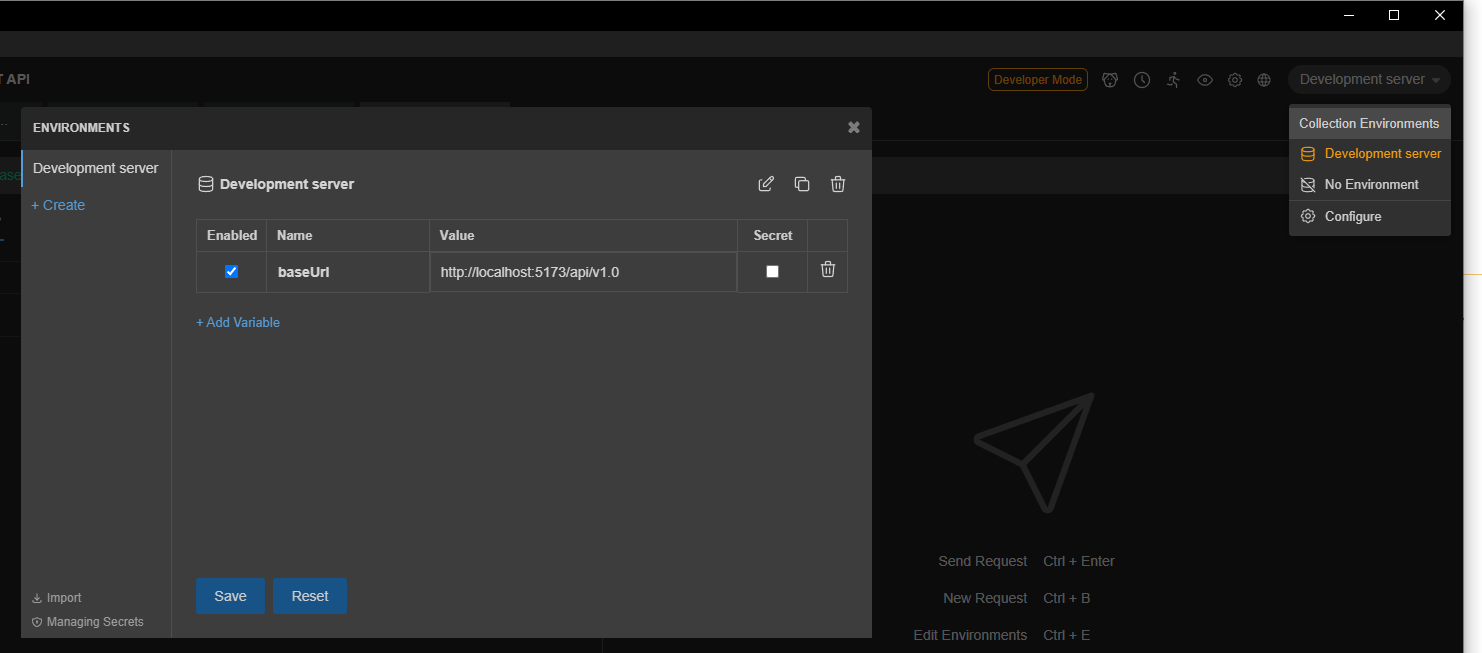
Task: Select Development server in dropdown list
Action: click(1382, 154)
